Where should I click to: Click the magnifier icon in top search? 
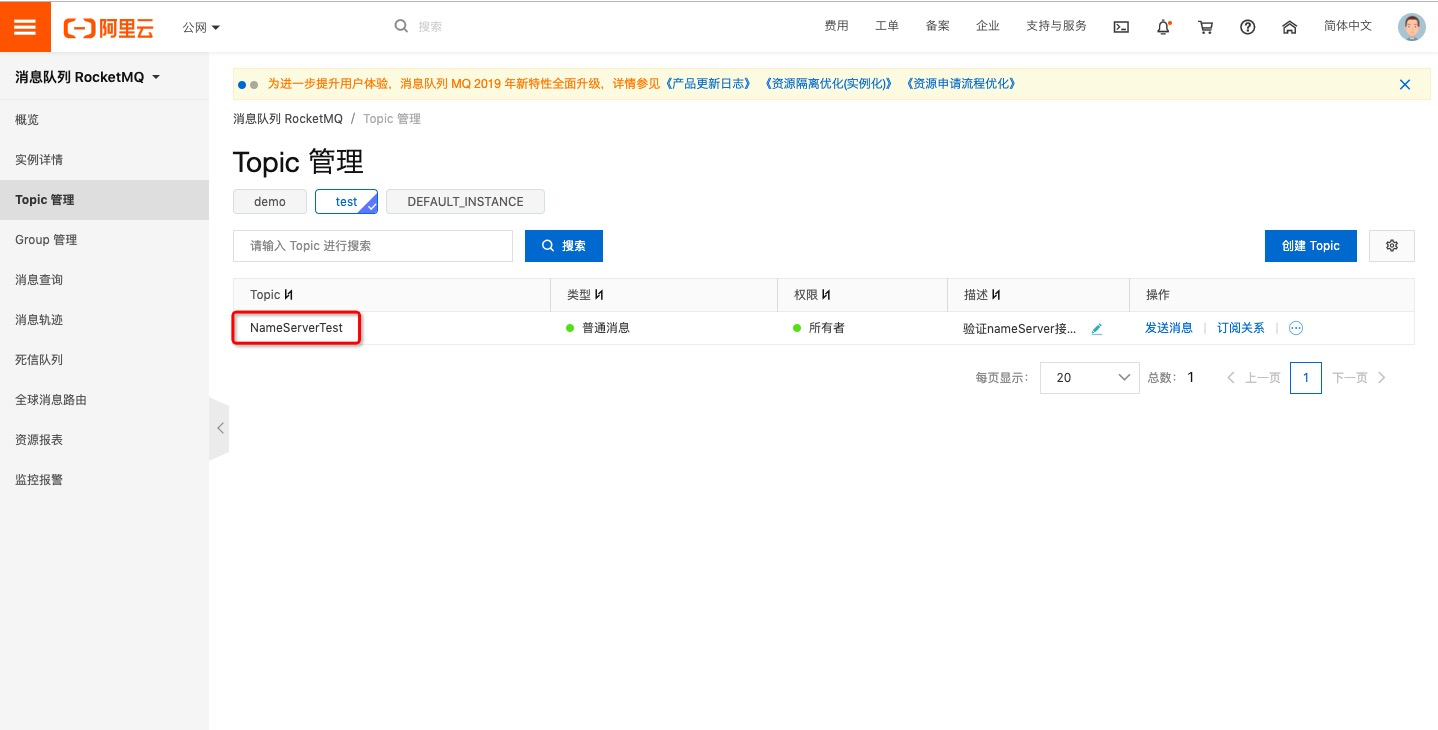coord(401,26)
